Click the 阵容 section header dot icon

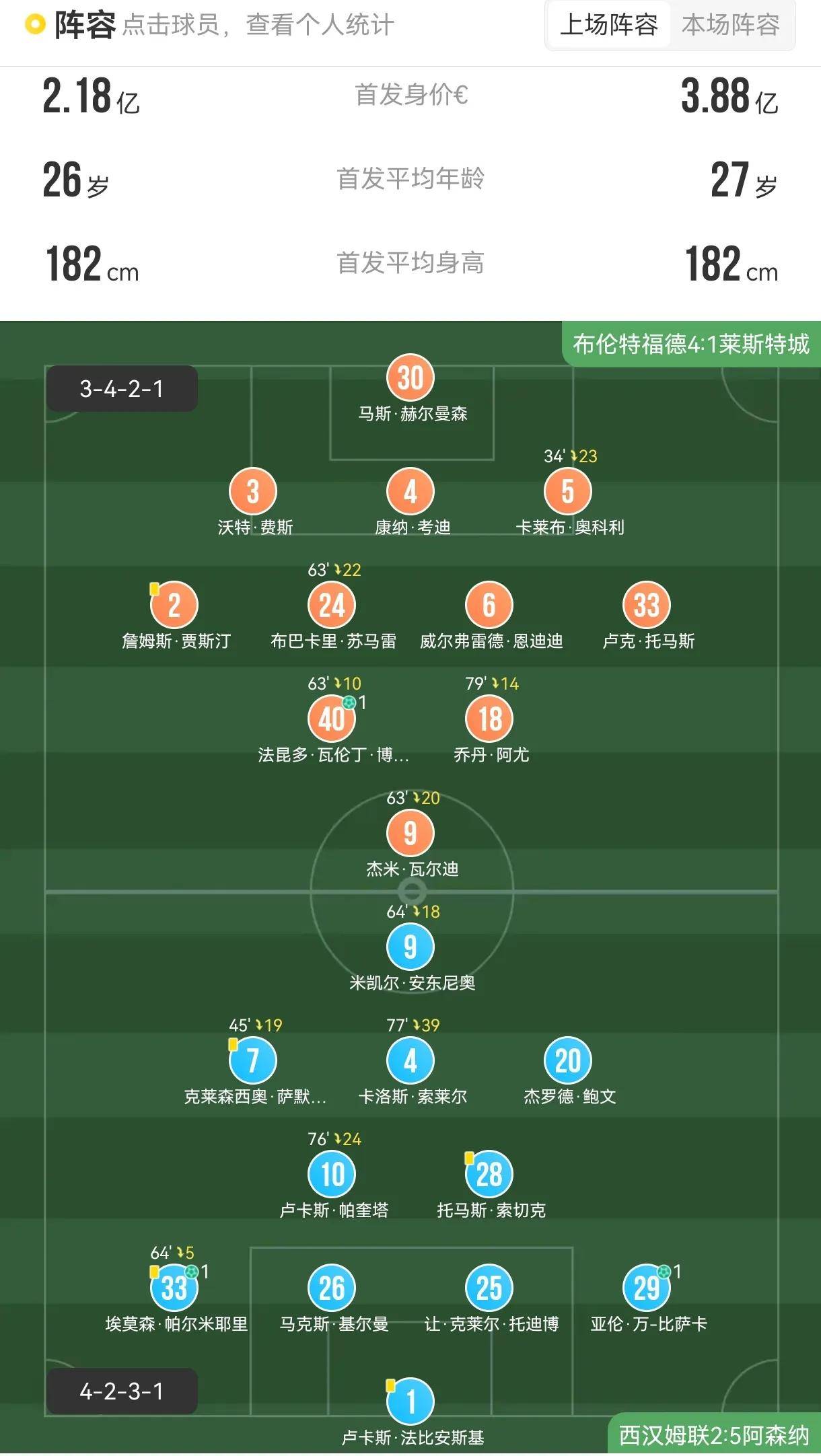pos(30,24)
